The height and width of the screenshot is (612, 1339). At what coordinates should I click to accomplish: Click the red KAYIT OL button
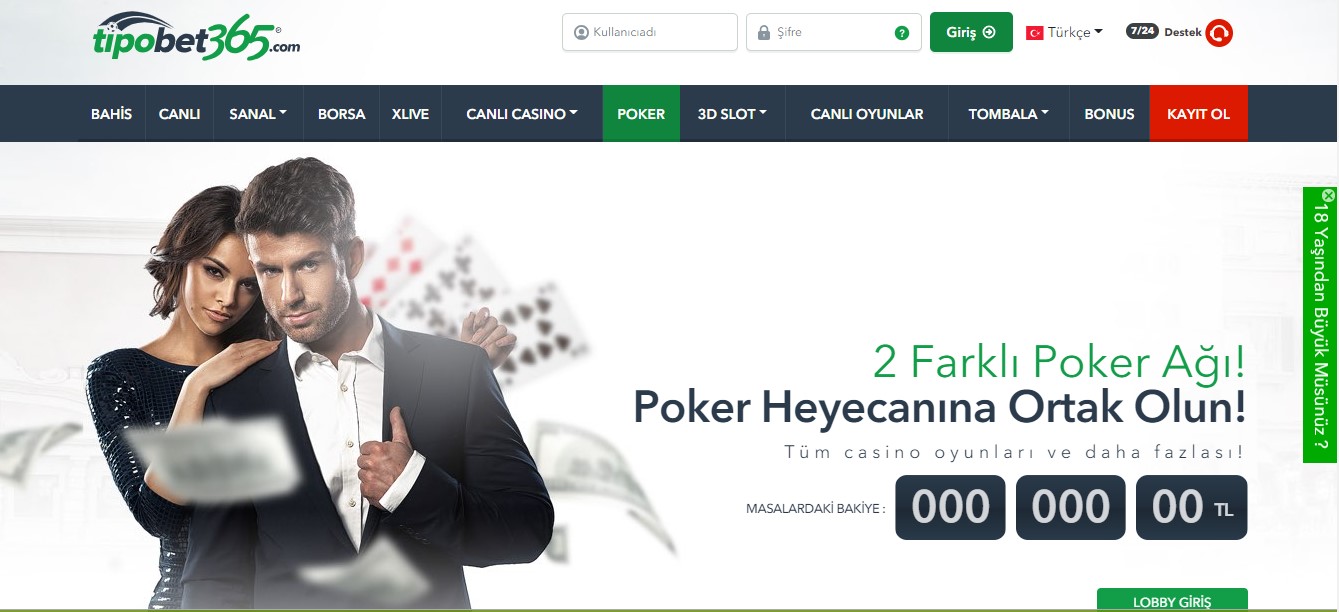point(1198,114)
